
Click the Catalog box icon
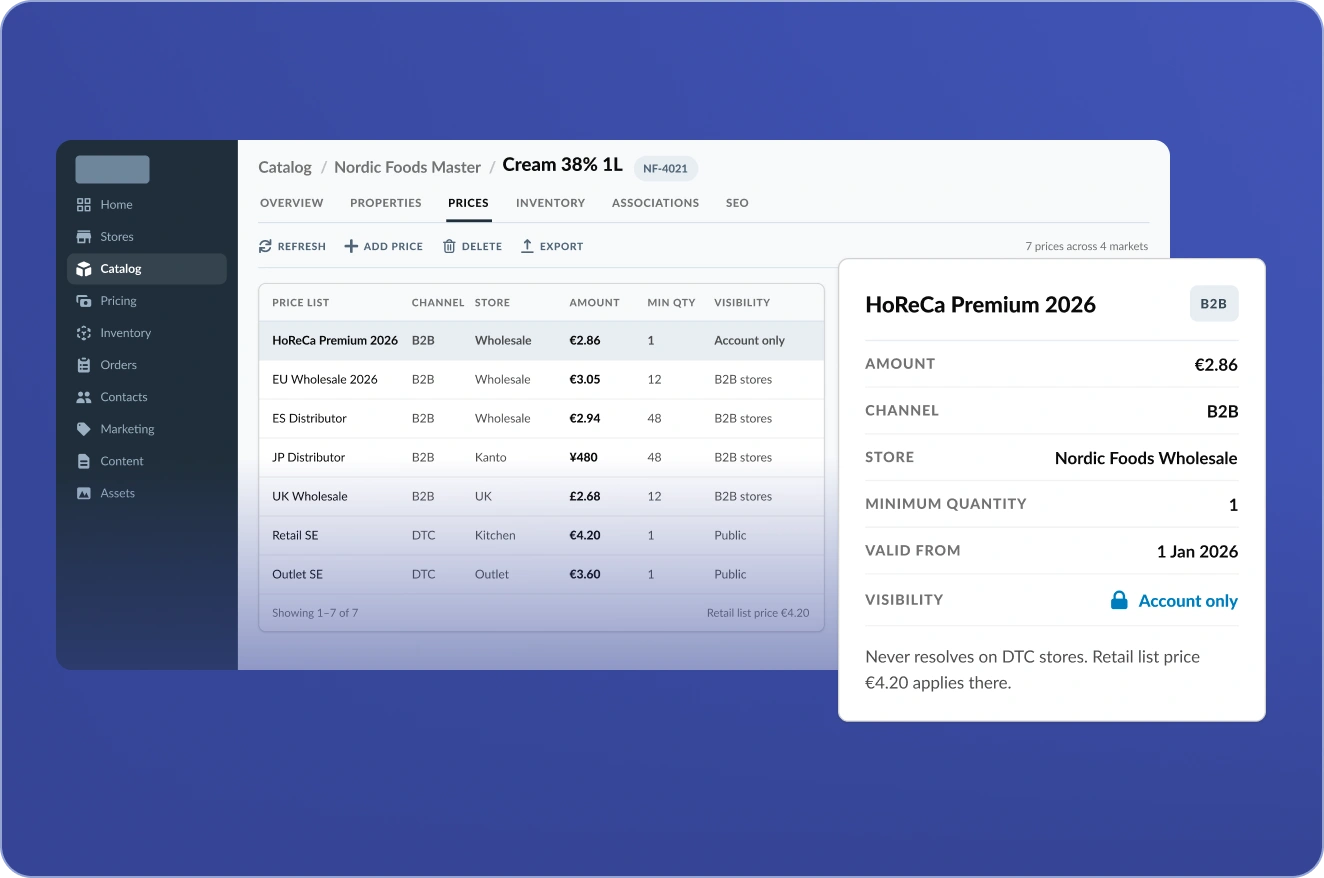(84, 269)
